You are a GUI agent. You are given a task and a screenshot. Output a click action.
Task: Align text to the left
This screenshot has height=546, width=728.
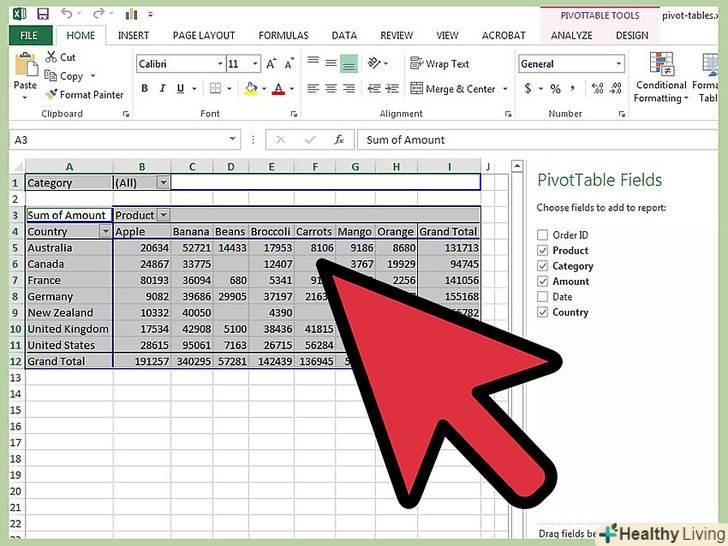(313, 88)
